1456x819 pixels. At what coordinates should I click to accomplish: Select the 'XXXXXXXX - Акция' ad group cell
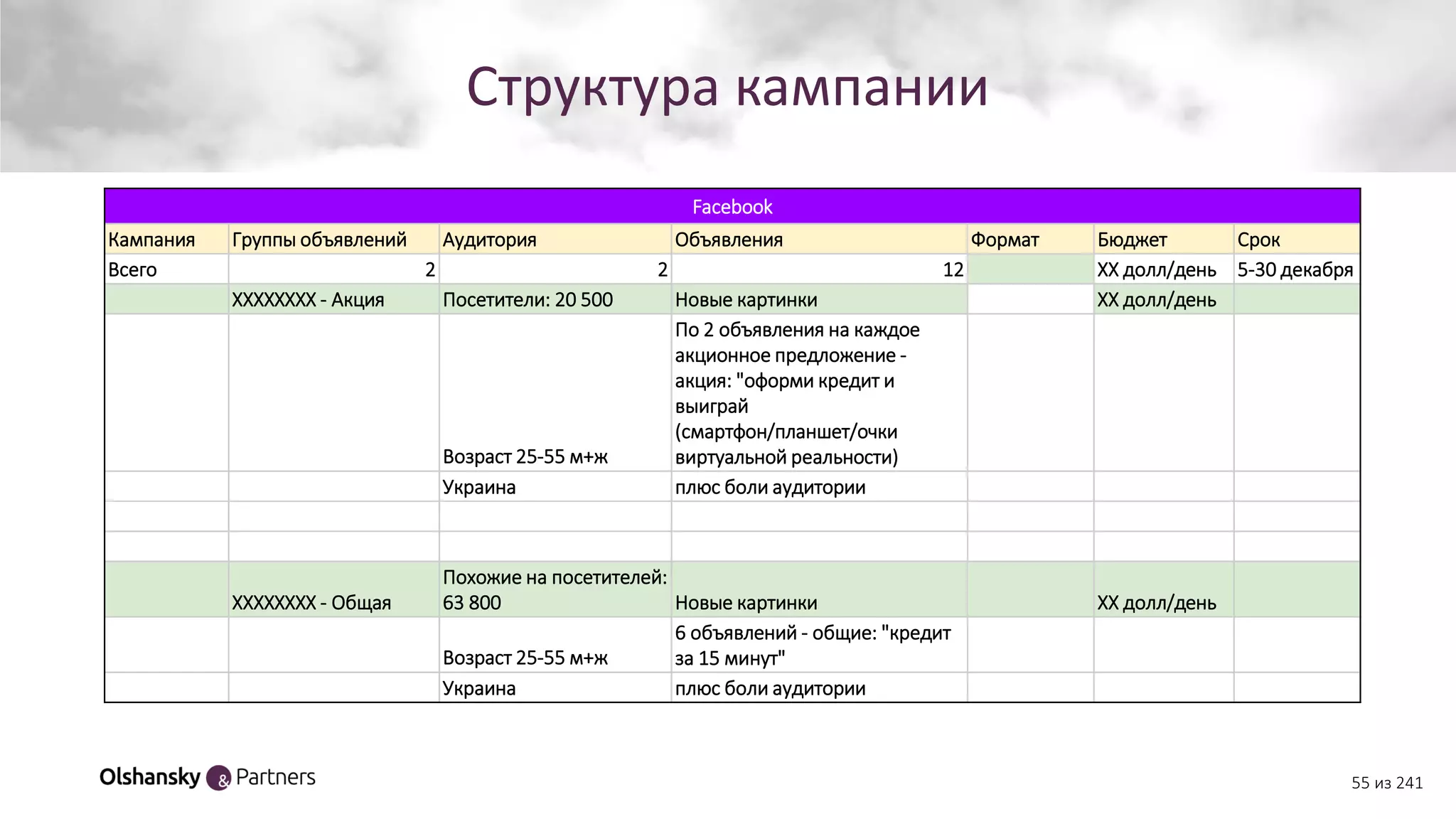point(333,299)
